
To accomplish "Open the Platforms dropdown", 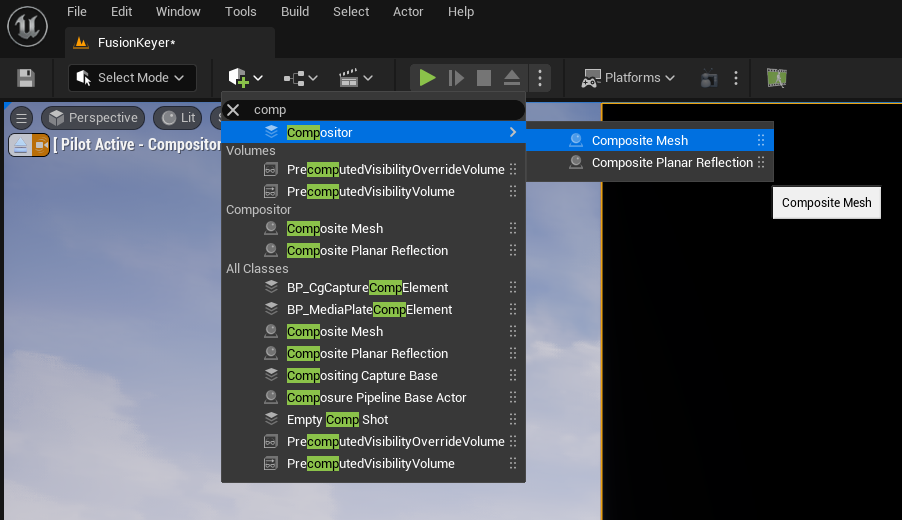I will (x=629, y=78).
